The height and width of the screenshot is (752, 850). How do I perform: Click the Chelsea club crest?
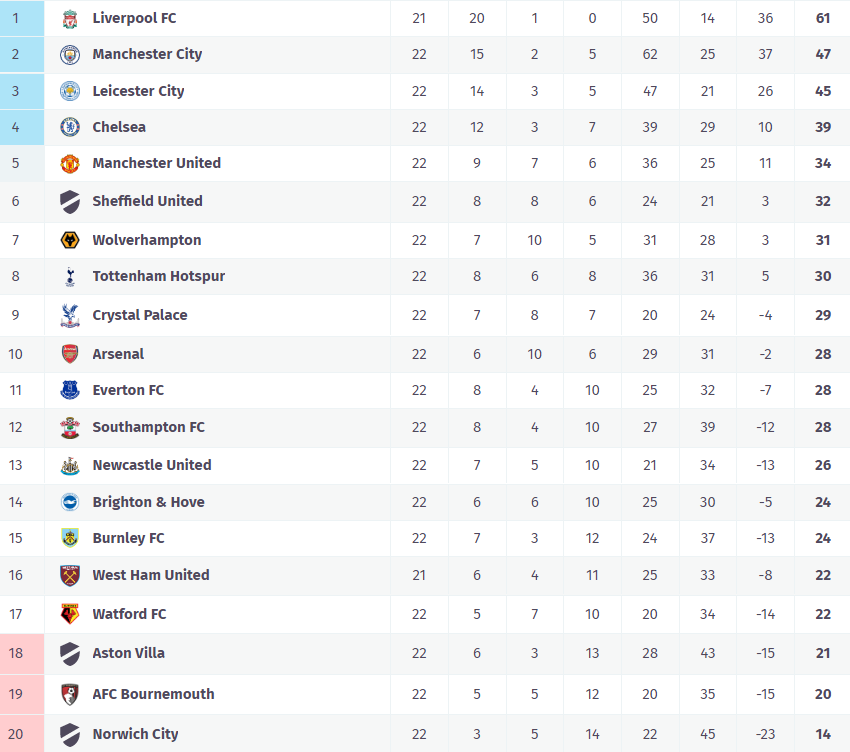click(x=69, y=127)
